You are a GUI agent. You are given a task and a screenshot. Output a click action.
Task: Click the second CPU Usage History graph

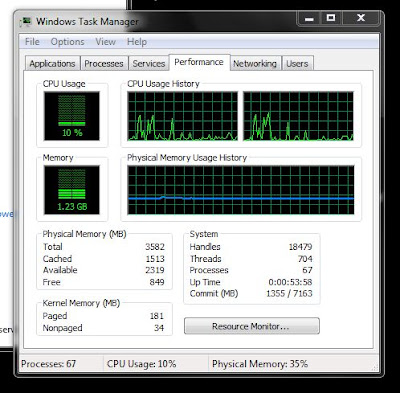pos(298,116)
